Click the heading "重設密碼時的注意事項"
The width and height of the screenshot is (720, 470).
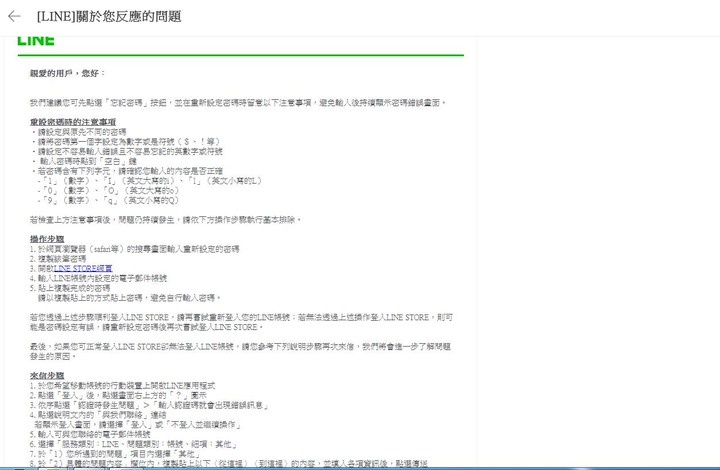73,122
